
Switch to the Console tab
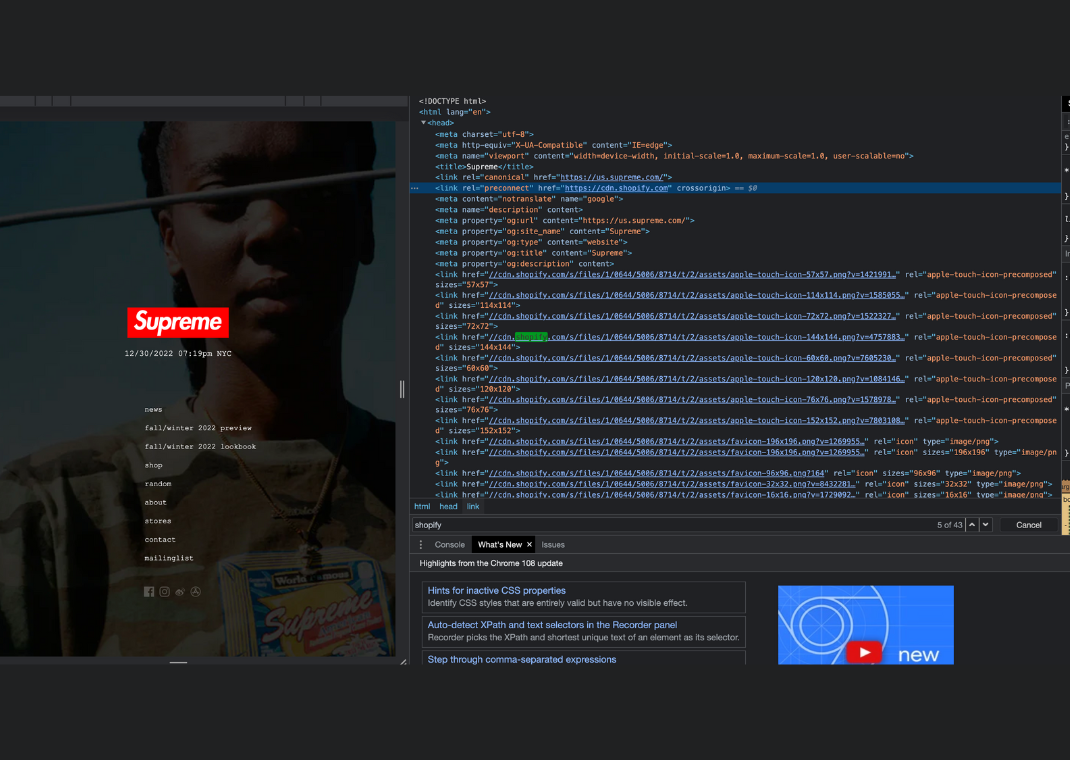(450, 544)
